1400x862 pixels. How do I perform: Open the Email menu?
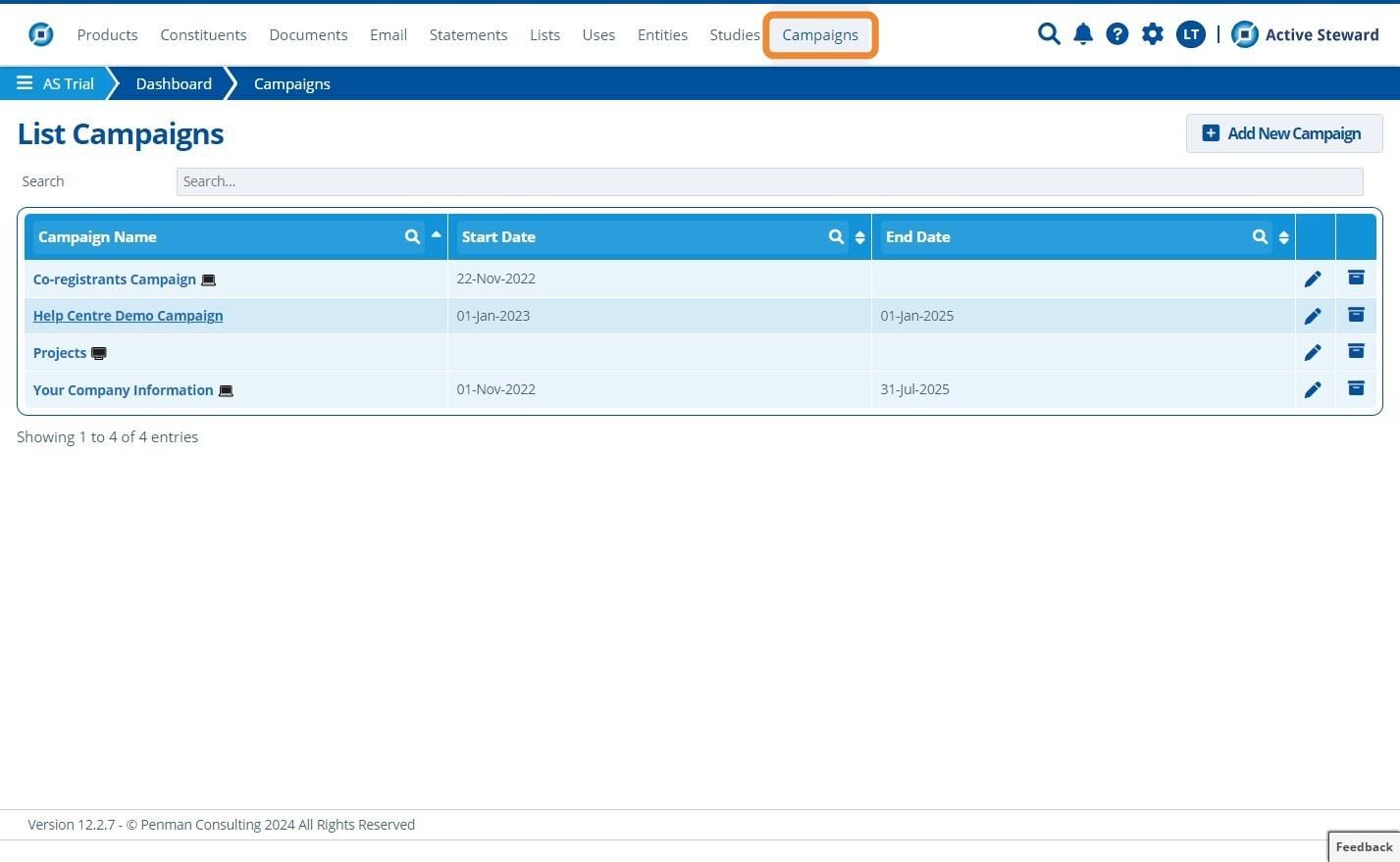(389, 34)
